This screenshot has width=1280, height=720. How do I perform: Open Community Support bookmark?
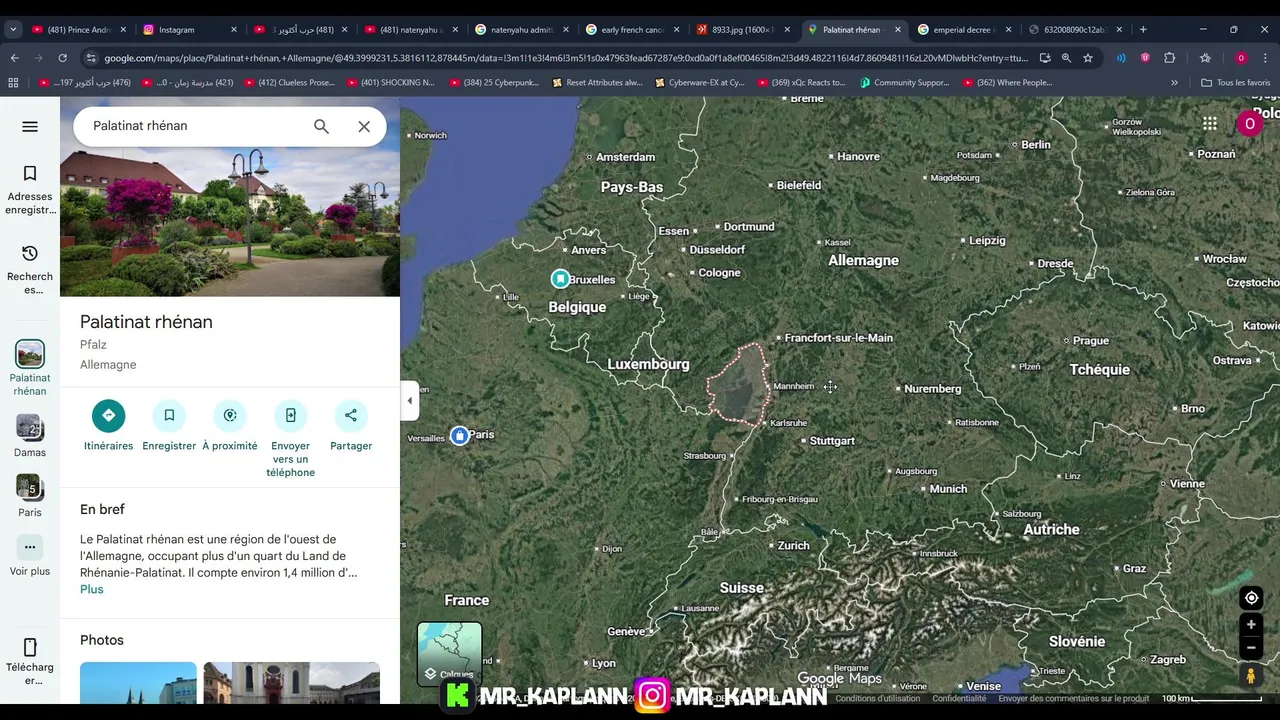(904, 83)
